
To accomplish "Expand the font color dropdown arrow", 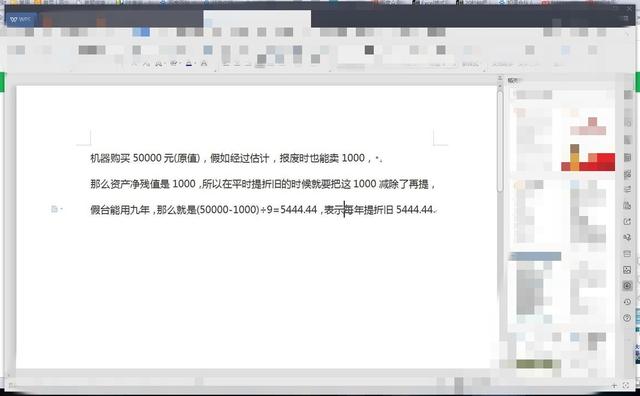I will pyautogui.click(x=195, y=64).
